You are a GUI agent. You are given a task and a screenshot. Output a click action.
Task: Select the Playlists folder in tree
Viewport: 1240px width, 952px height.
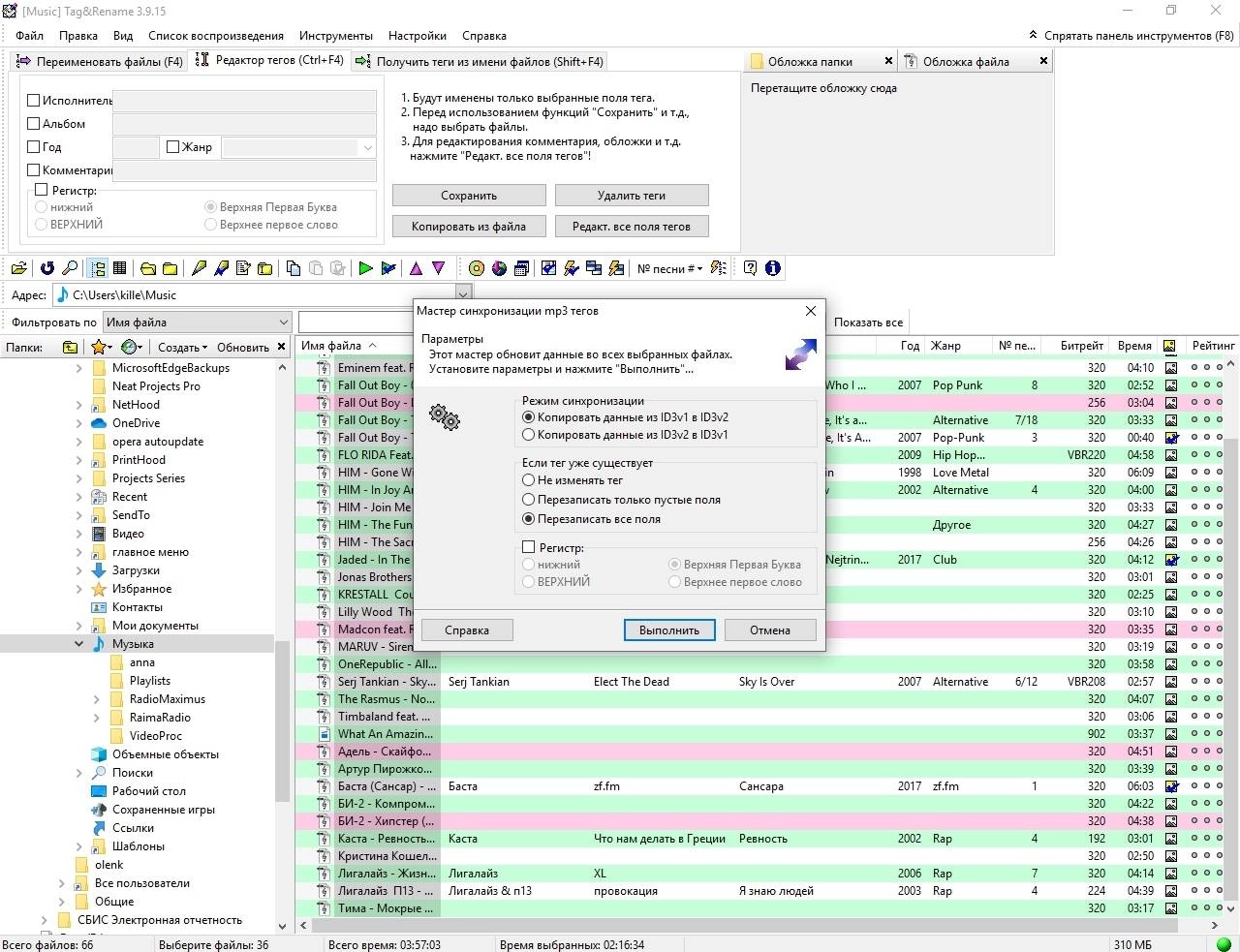150,681
